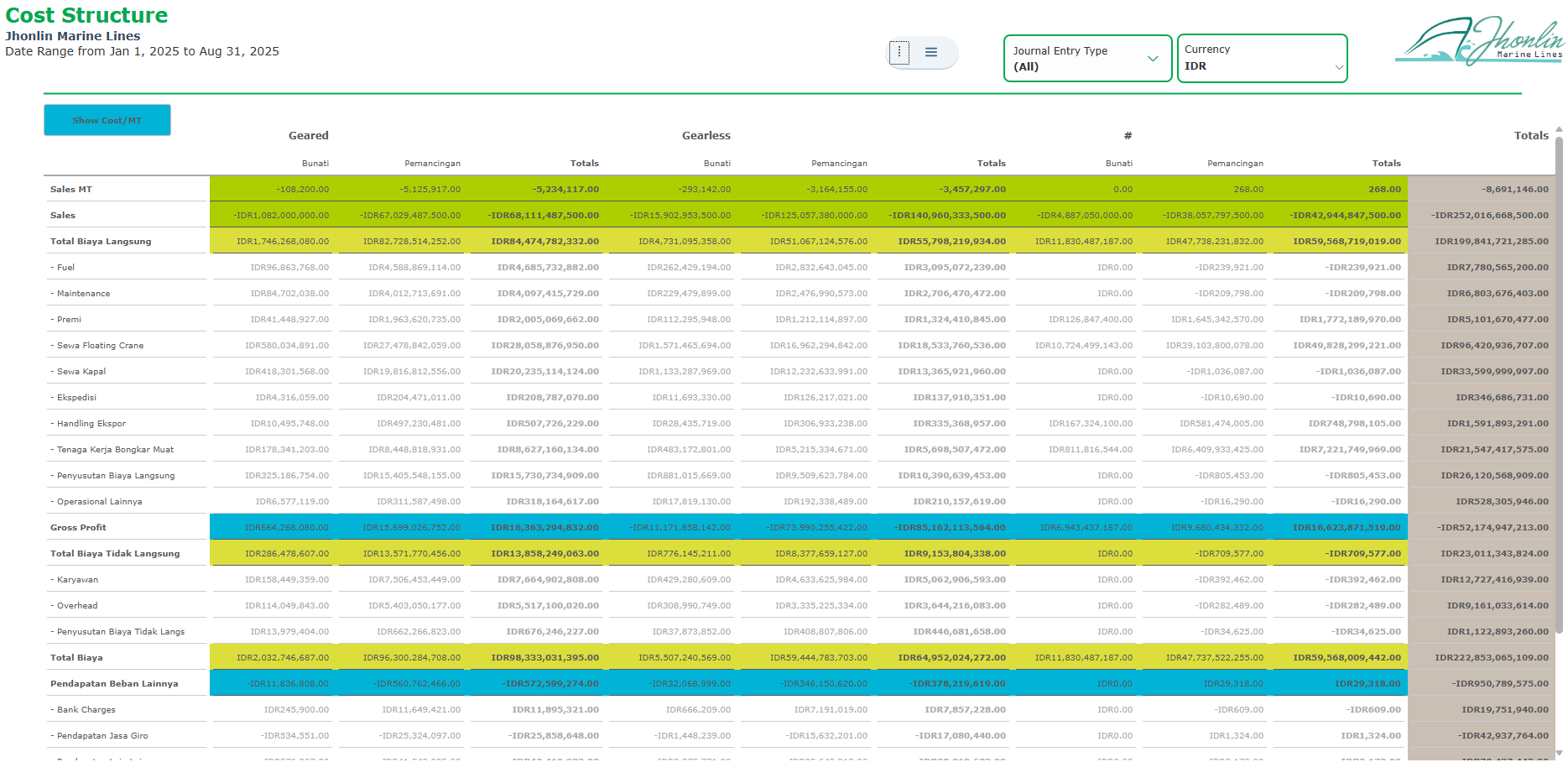Select the Total Biaya Langsung row label
The width and height of the screenshot is (1568, 778).
pos(101,242)
